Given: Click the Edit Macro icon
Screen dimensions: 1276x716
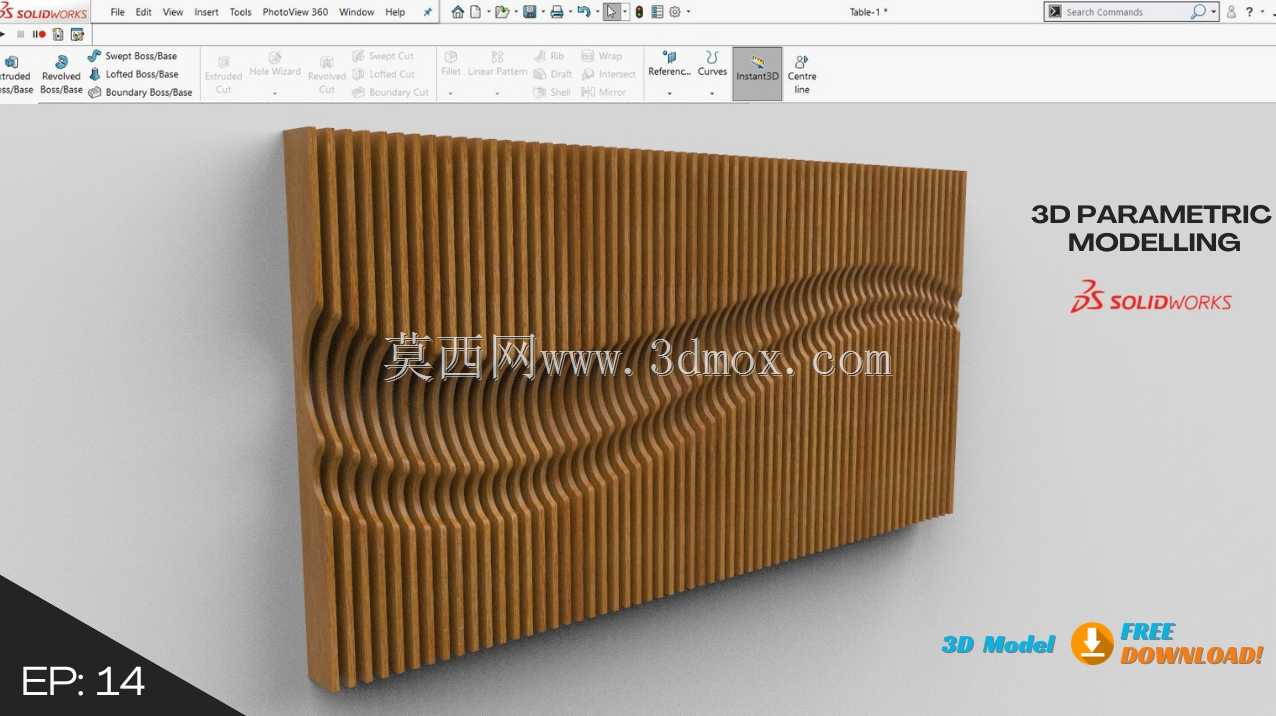Looking at the screenshot, I should 77,34.
